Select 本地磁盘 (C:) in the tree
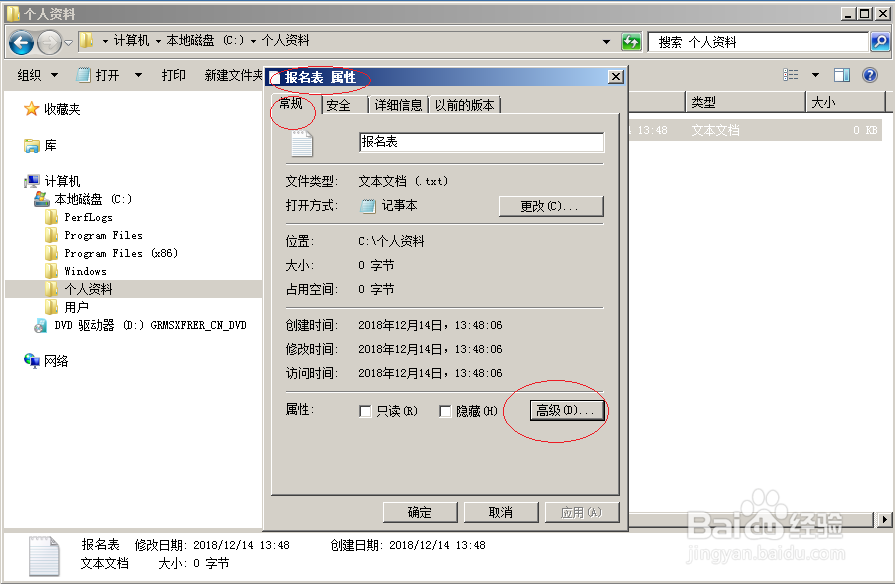 (93, 199)
